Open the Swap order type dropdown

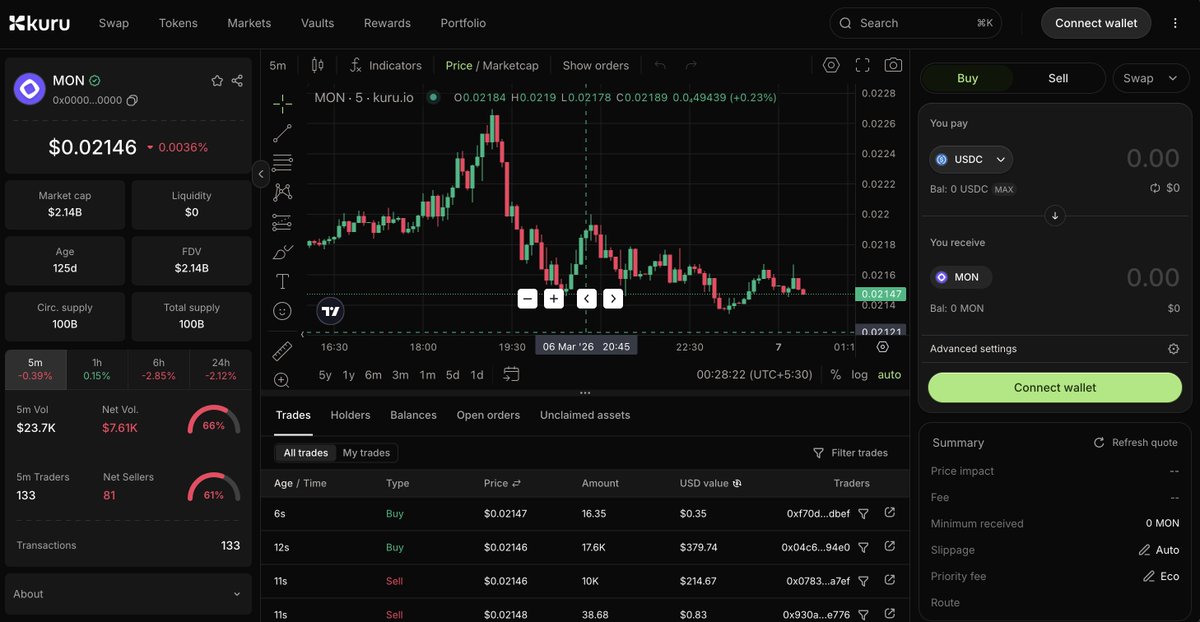[x=1150, y=78]
